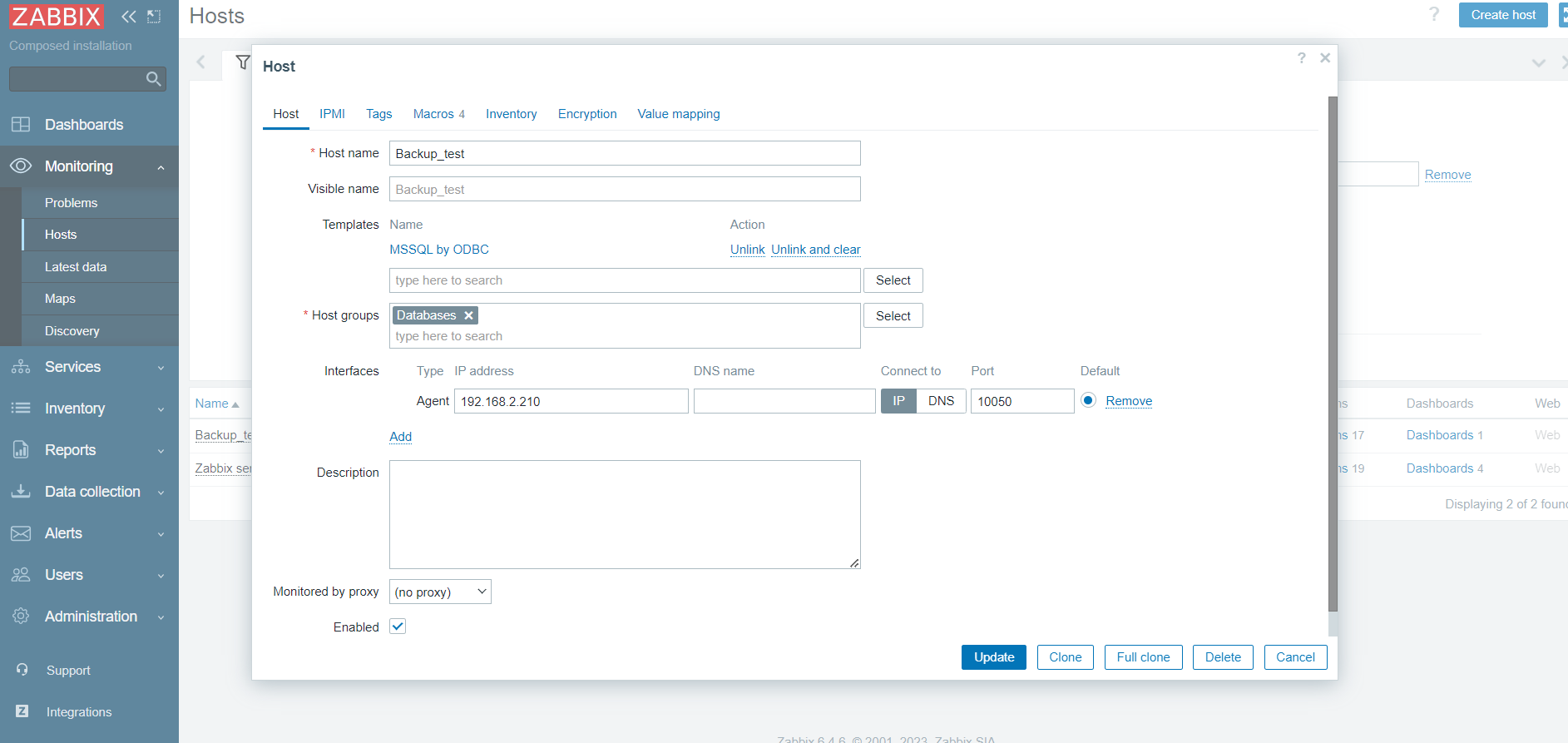Expand the Reports menu chevron
Image resolution: width=1568 pixels, height=743 pixels.
(161, 451)
